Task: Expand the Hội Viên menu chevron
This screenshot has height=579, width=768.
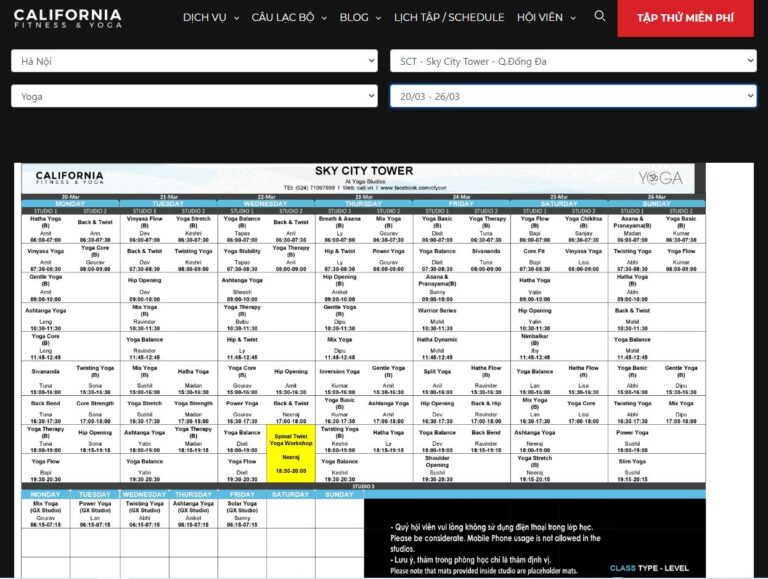Action: coord(573,18)
